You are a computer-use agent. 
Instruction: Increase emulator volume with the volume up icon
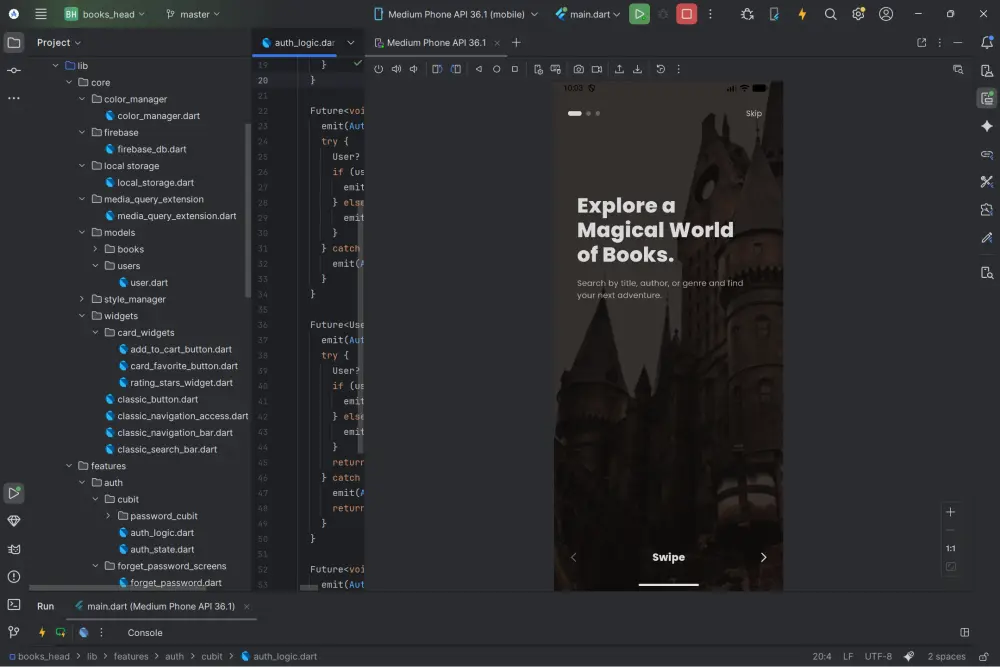(x=395, y=69)
